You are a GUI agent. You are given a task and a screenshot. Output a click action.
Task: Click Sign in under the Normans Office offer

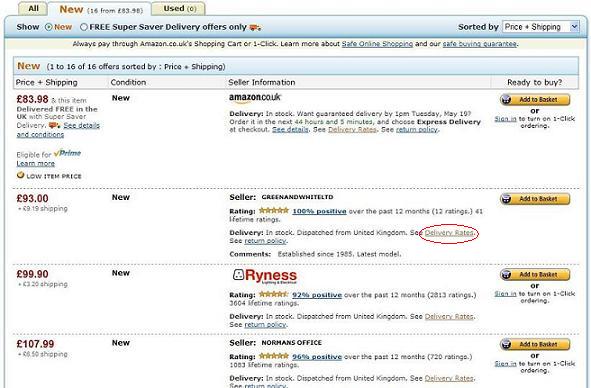point(505,364)
